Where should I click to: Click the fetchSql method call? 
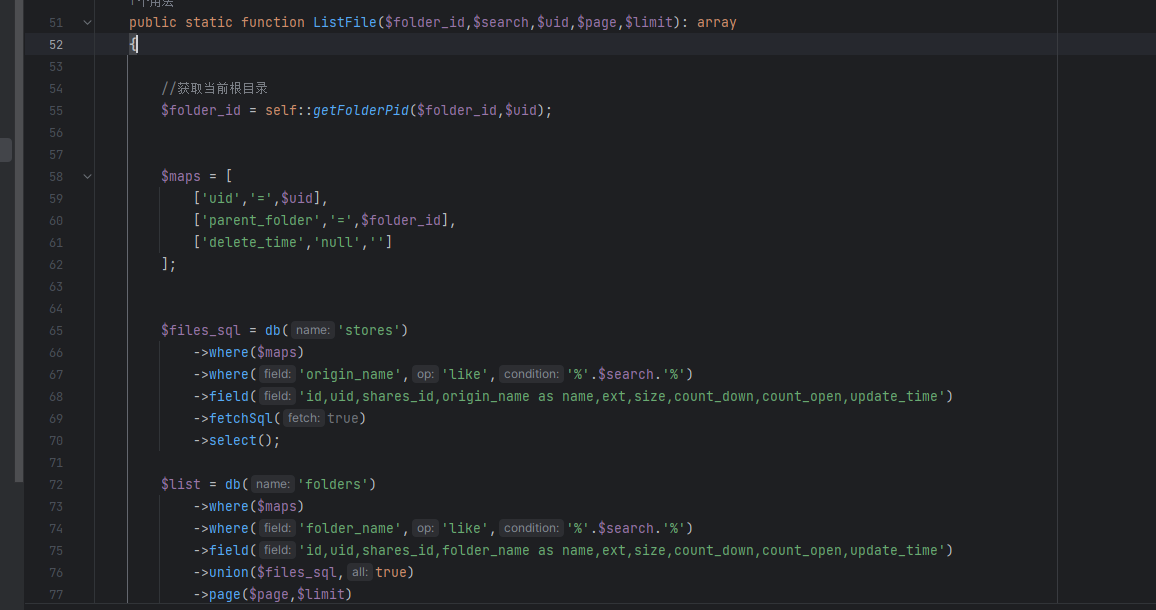click(240, 418)
